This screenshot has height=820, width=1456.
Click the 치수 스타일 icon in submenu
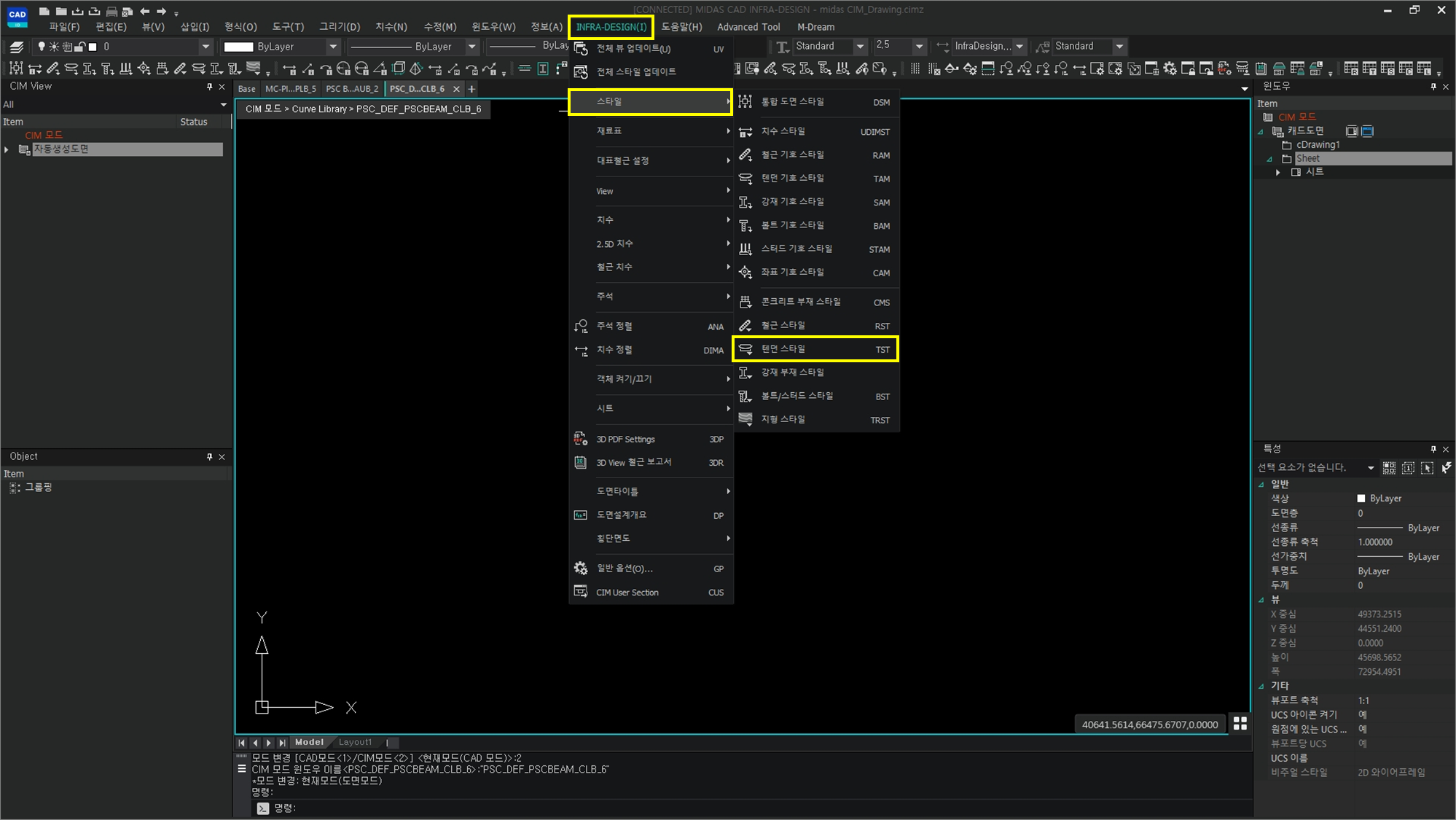click(x=745, y=132)
